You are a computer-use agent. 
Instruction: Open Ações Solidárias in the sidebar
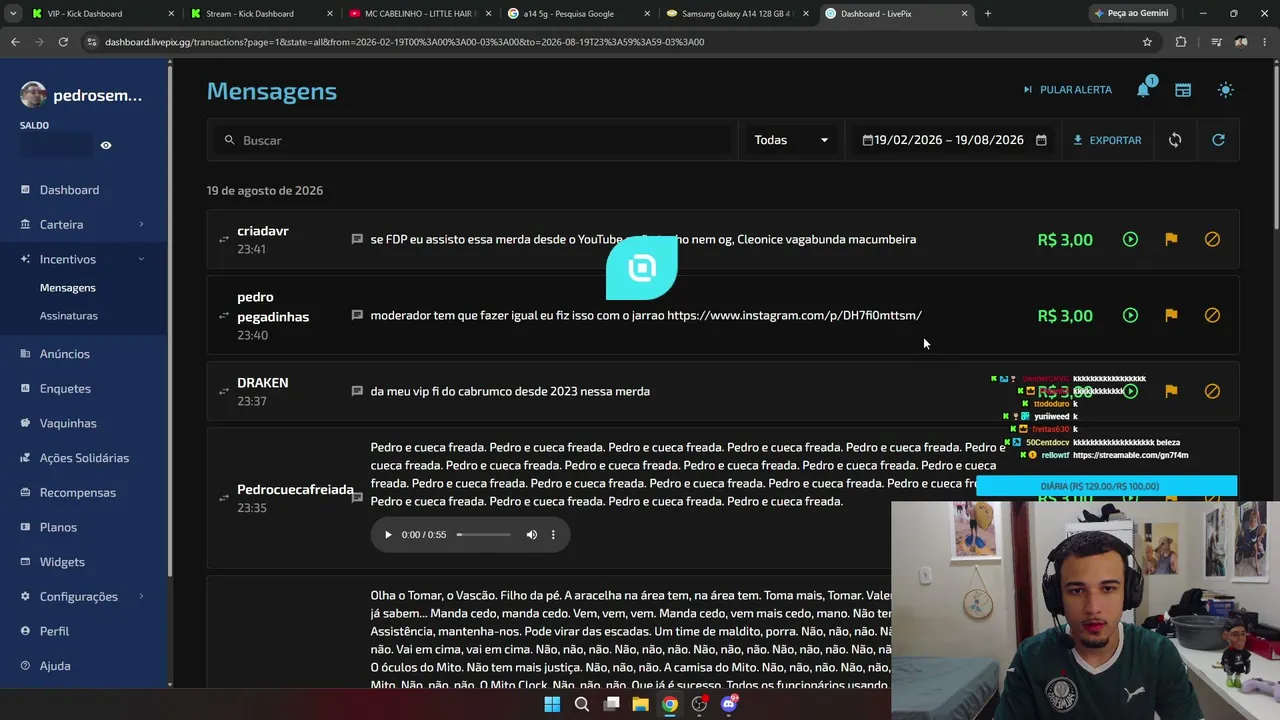point(84,458)
